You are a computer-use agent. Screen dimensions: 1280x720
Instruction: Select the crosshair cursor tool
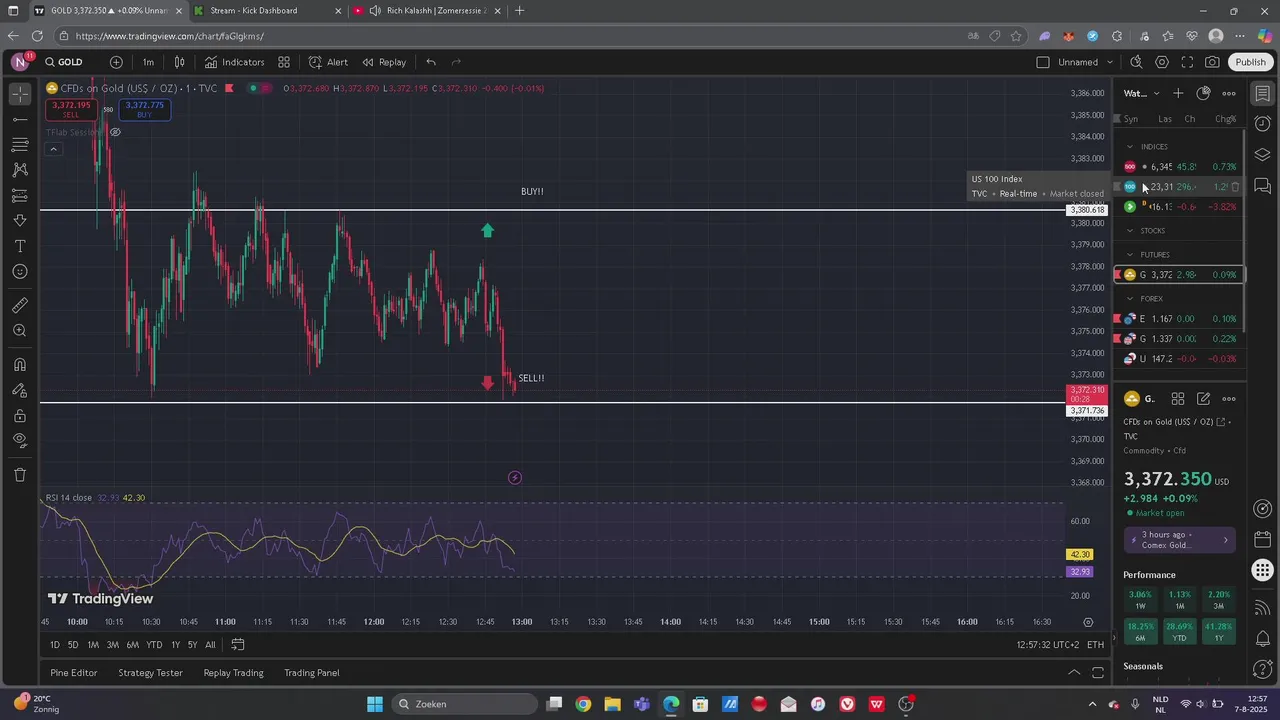tap(20, 94)
